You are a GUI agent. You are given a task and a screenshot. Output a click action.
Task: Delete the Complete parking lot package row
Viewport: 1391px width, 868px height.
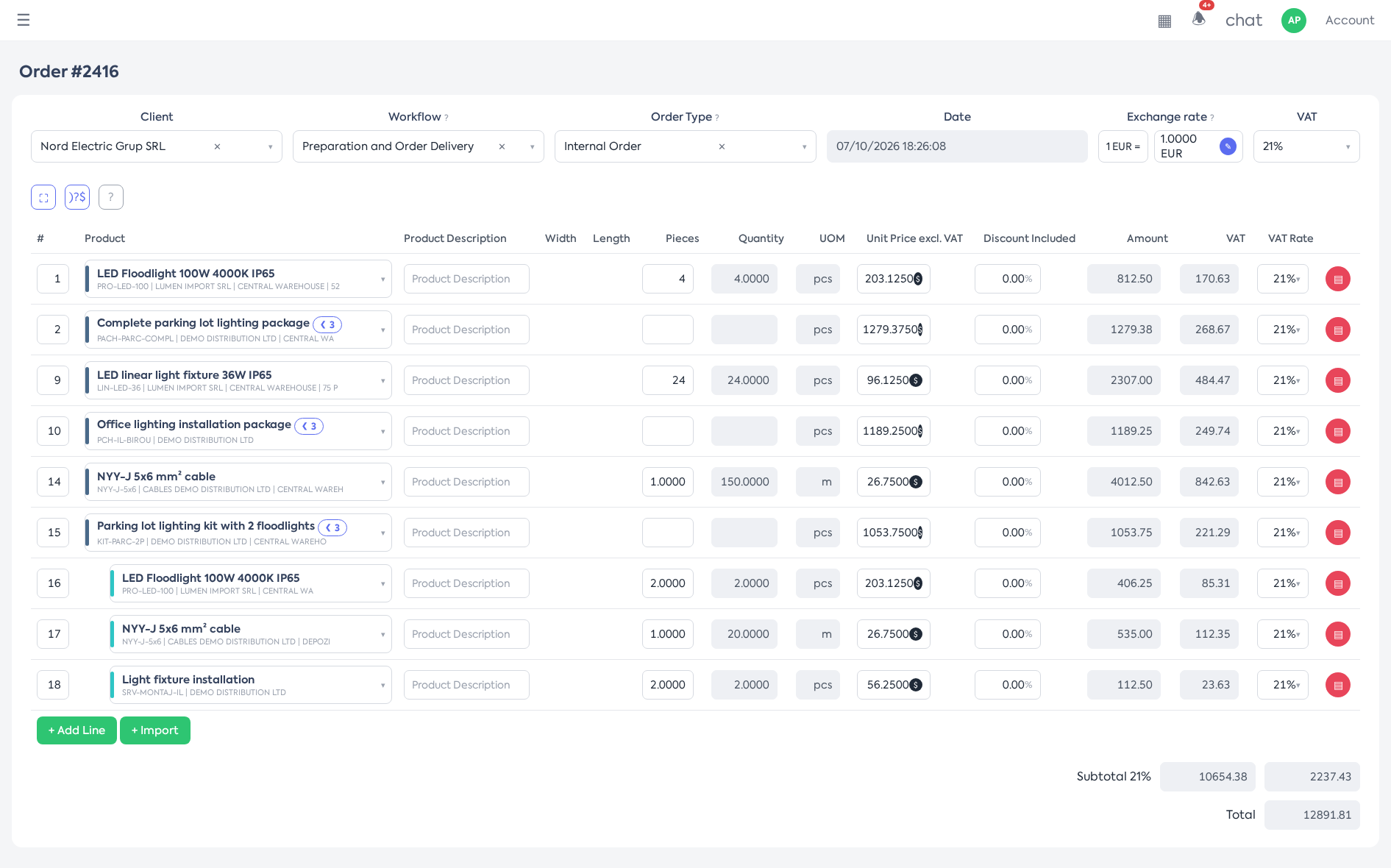[x=1338, y=330]
